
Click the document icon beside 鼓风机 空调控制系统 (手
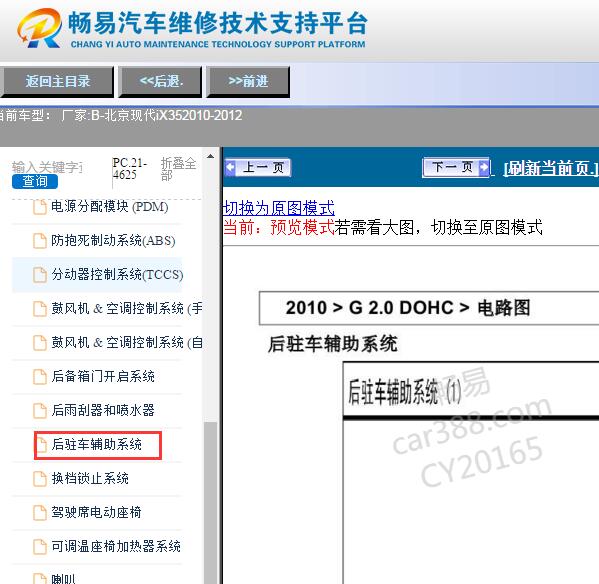(40, 309)
